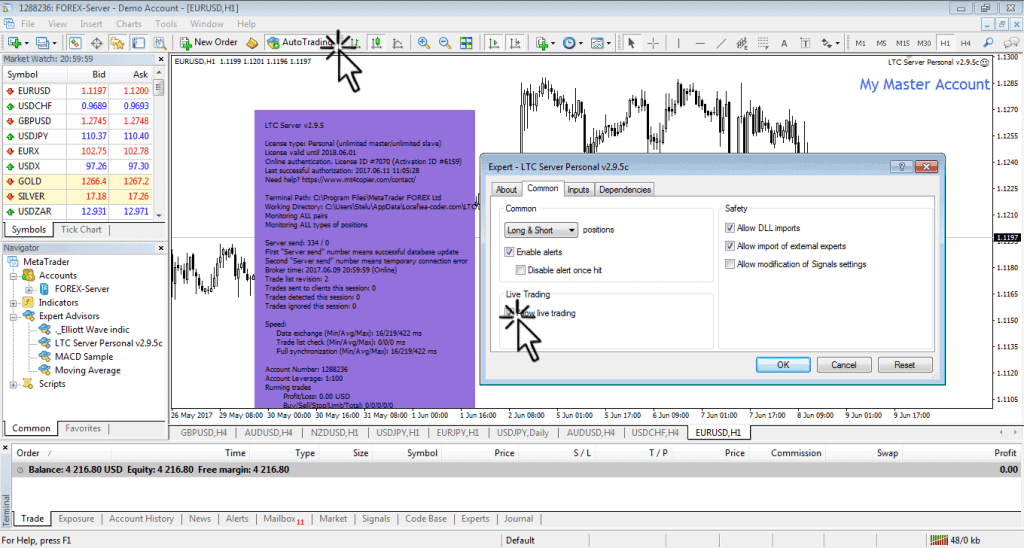Toggle chart shift icon
This screenshot has width=1024, height=548.
(515, 43)
